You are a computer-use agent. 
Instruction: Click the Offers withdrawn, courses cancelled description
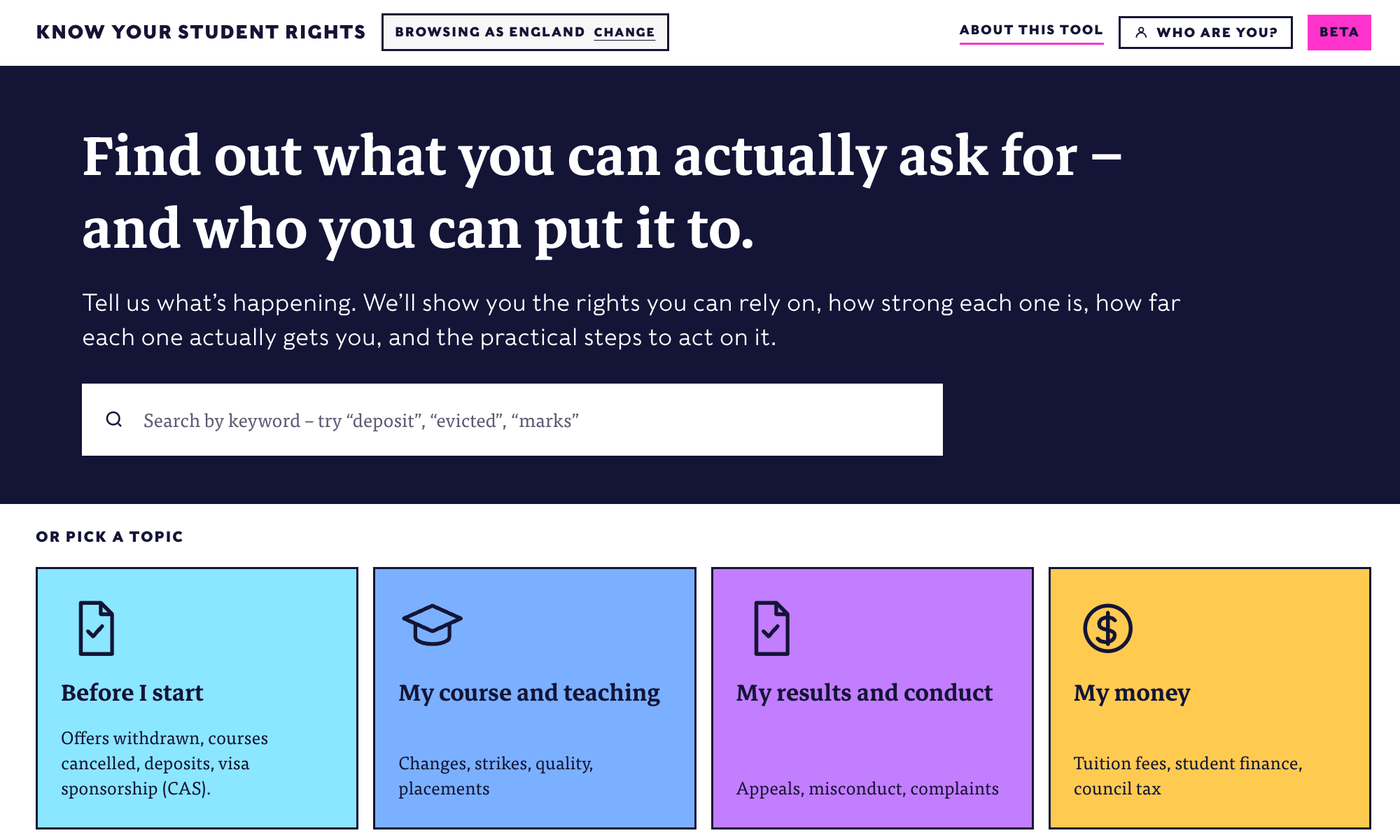pyautogui.click(x=164, y=763)
